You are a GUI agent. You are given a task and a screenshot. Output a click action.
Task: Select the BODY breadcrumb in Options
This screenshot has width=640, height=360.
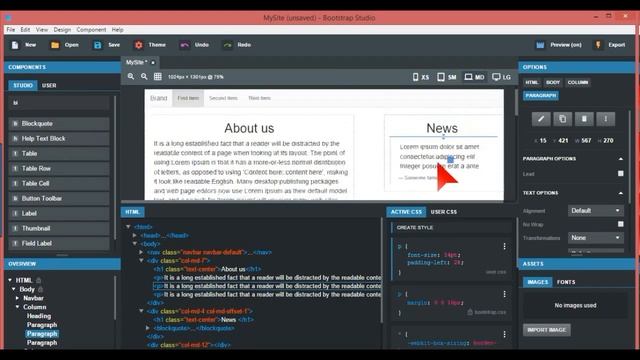(x=553, y=82)
